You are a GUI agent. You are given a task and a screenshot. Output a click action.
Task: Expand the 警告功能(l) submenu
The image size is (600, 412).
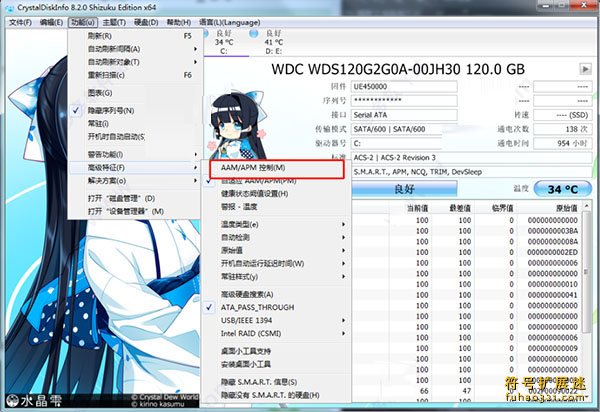click(135, 155)
